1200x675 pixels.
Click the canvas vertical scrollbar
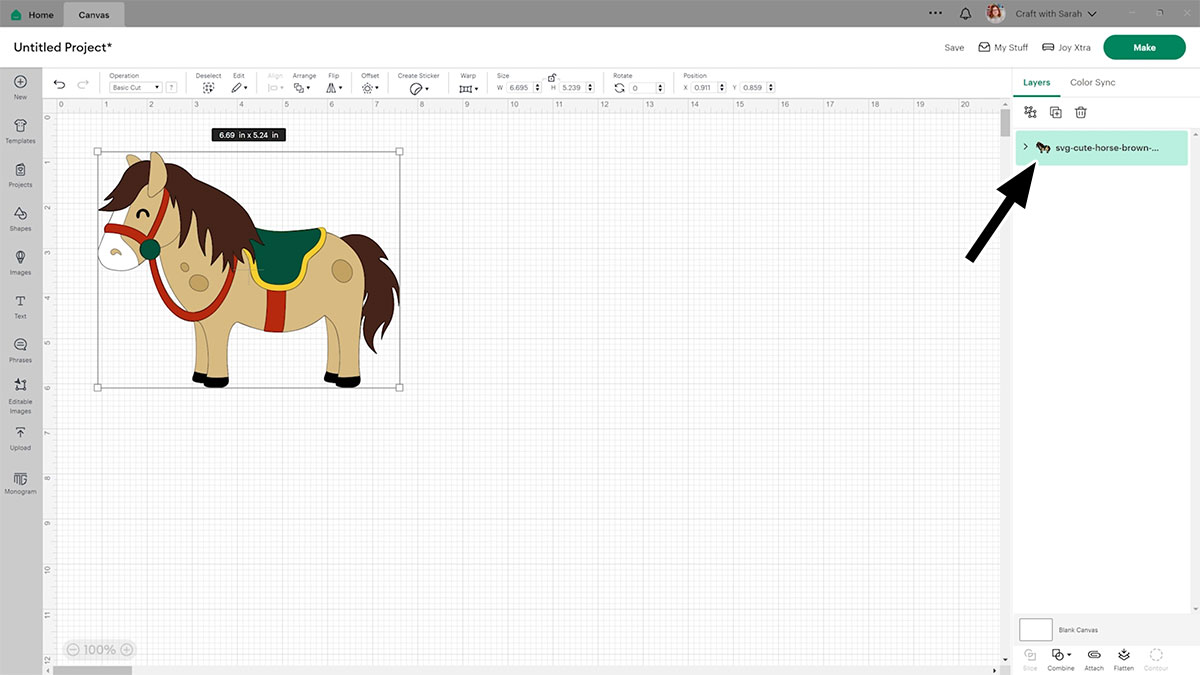click(1005, 123)
